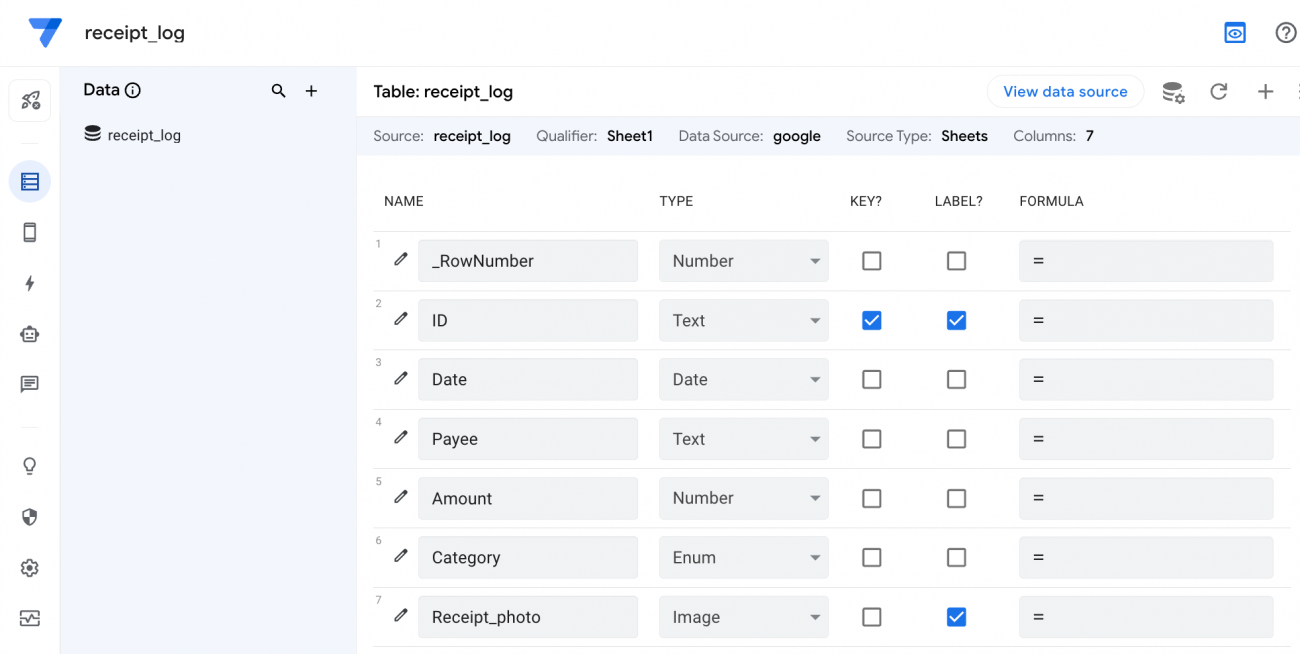Click formula field for Amount column
This screenshot has width=1300, height=654.
point(1146,498)
